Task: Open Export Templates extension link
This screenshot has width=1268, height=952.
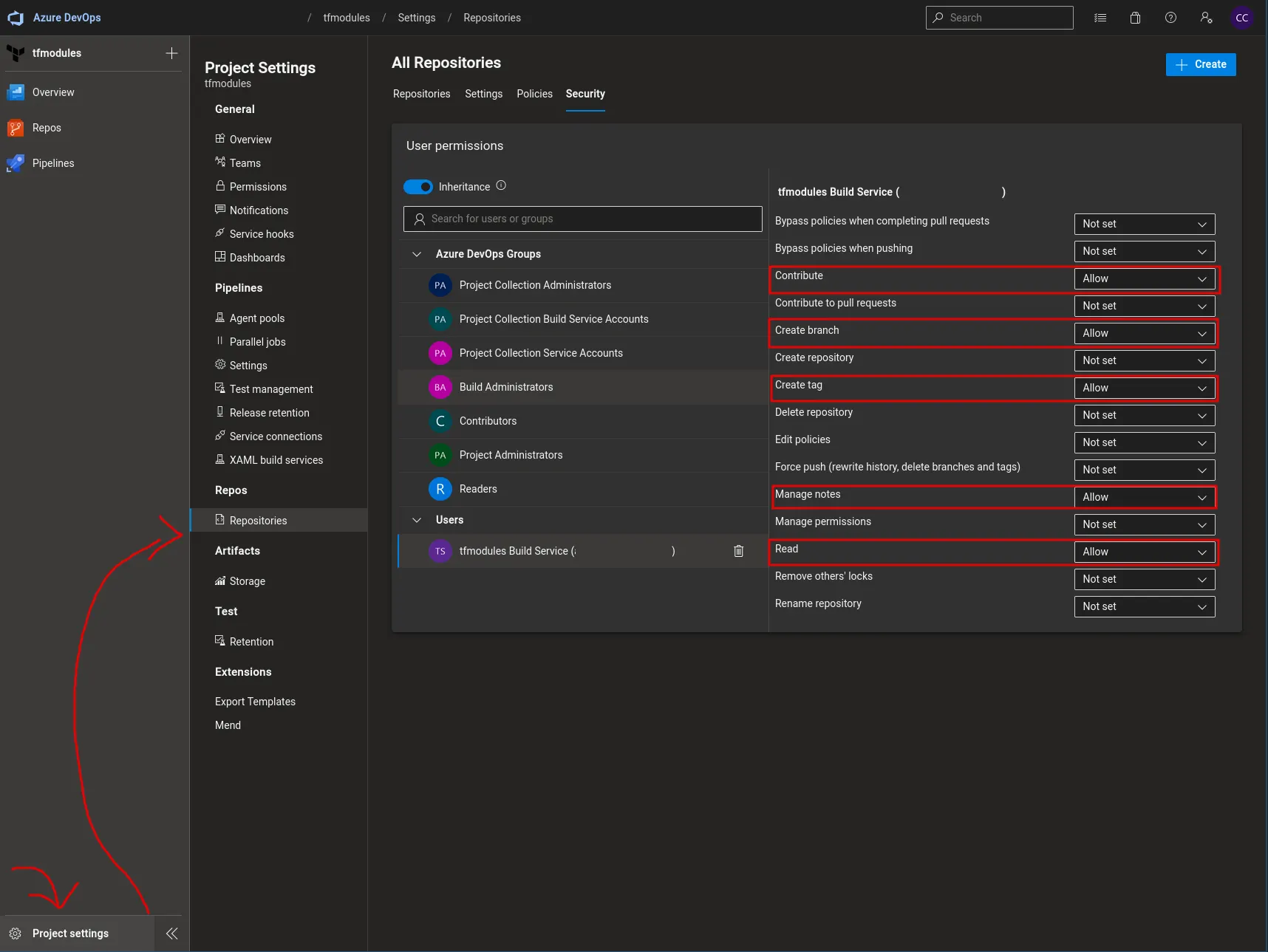Action: 255,702
